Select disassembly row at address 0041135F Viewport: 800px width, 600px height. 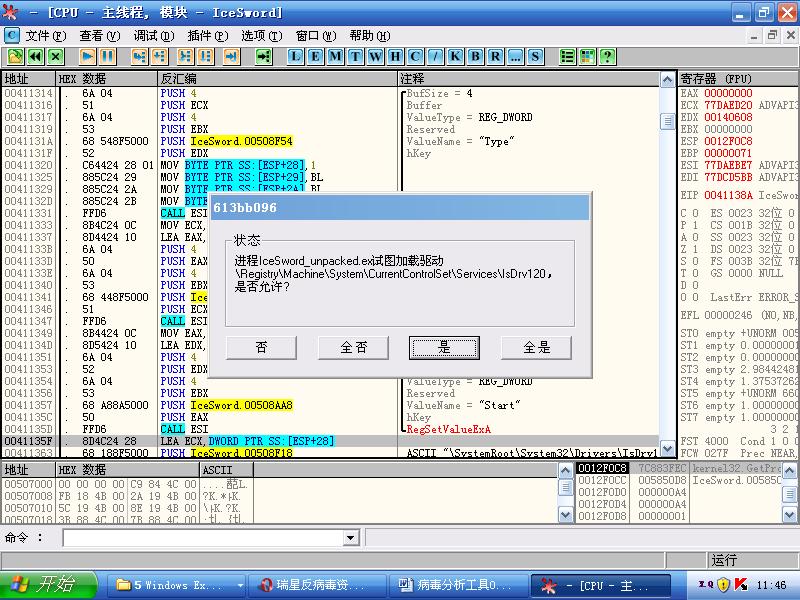[331, 441]
